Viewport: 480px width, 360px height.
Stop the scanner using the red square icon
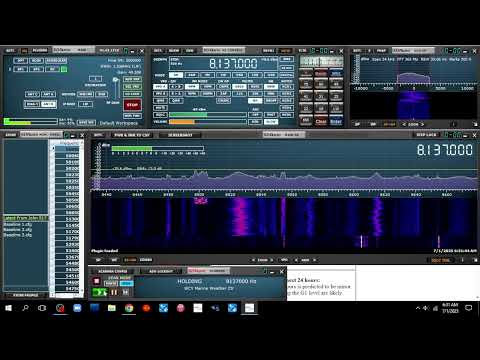pyautogui.click(x=97, y=281)
